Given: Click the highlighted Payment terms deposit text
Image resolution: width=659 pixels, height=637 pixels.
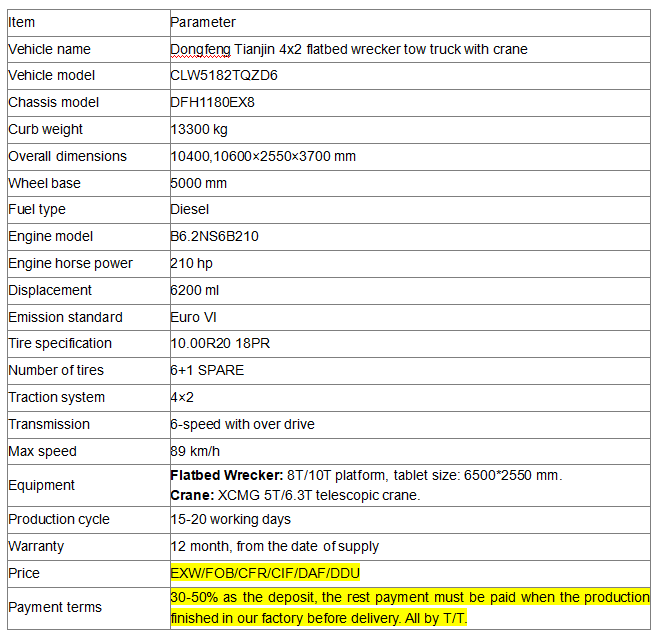Looking at the screenshot, I should pos(410,608).
